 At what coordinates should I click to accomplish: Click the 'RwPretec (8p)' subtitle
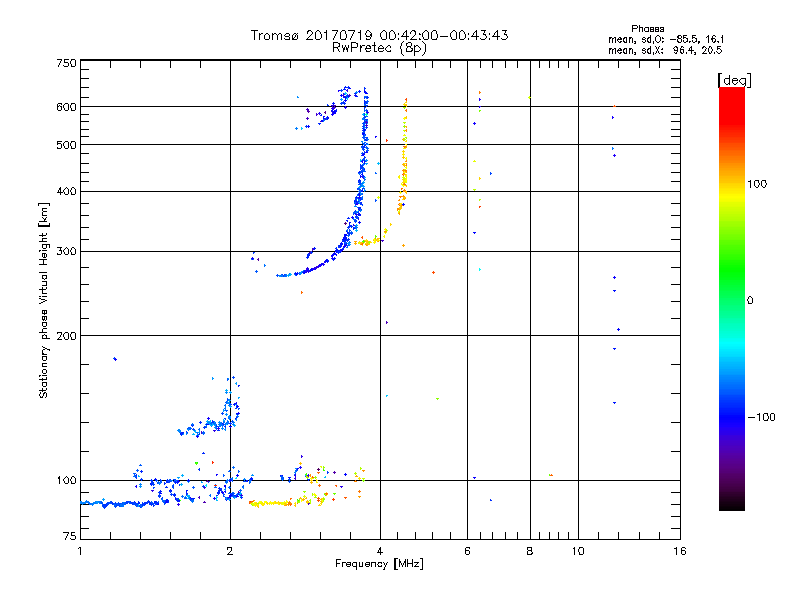click(x=379, y=48)
